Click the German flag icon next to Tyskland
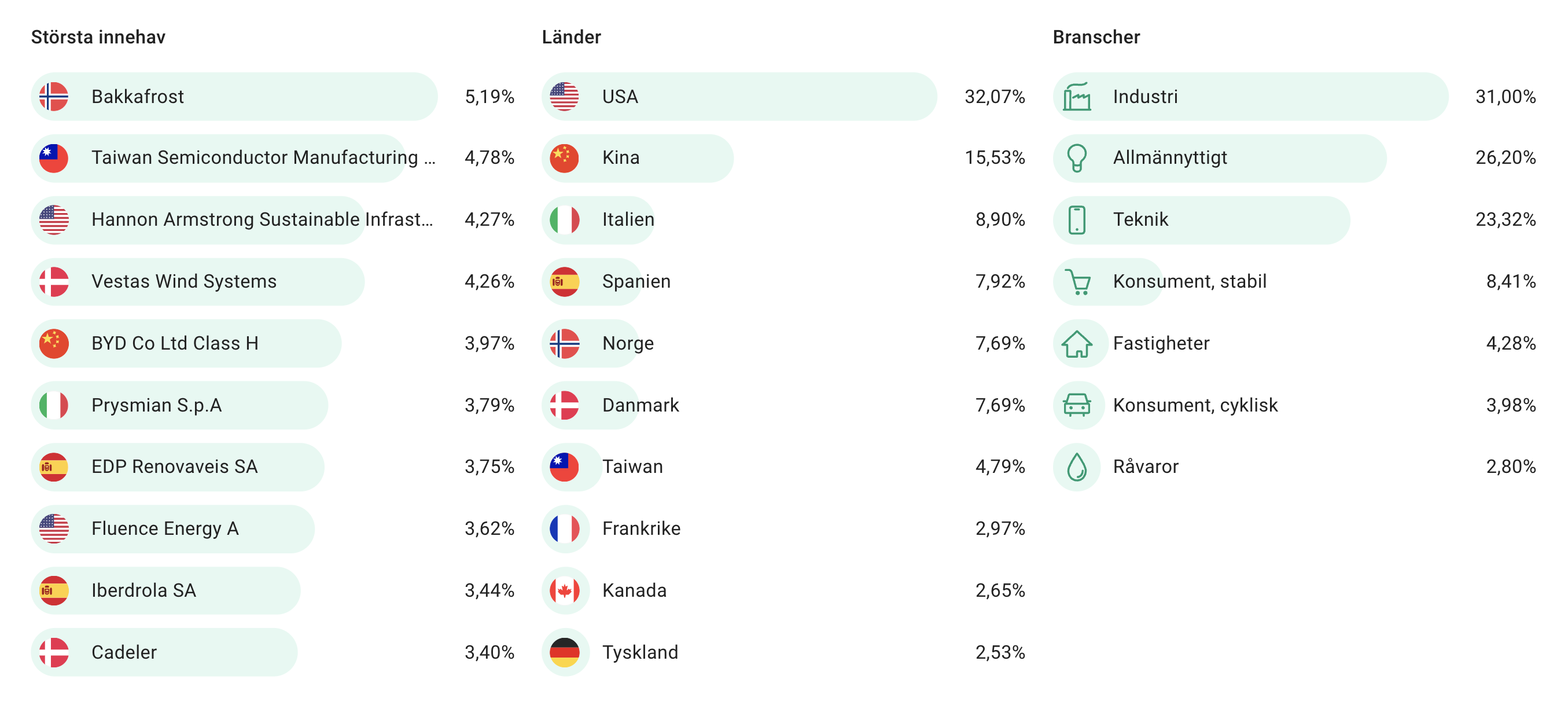The image size is (1568, 705). (564, 653)
